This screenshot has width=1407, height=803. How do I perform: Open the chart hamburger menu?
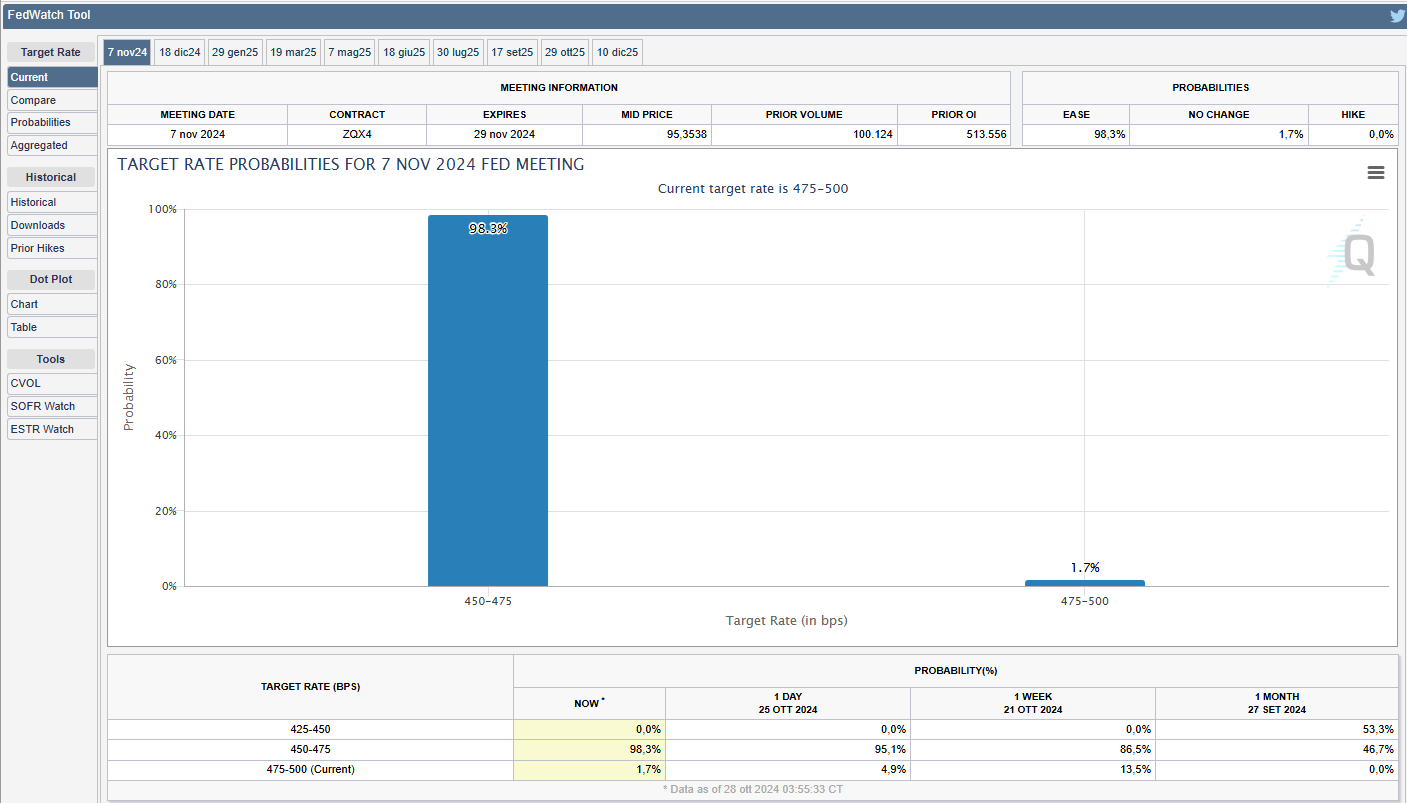pos(1375,173)
